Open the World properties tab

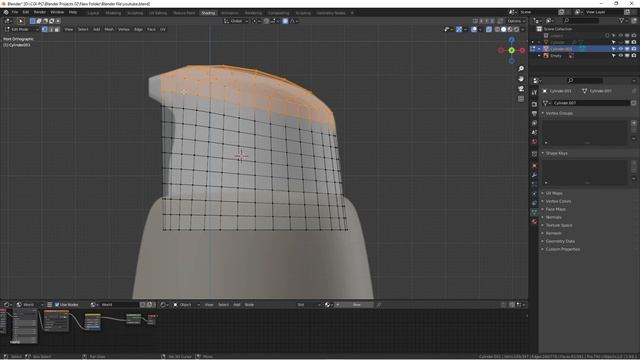(534, 142)
